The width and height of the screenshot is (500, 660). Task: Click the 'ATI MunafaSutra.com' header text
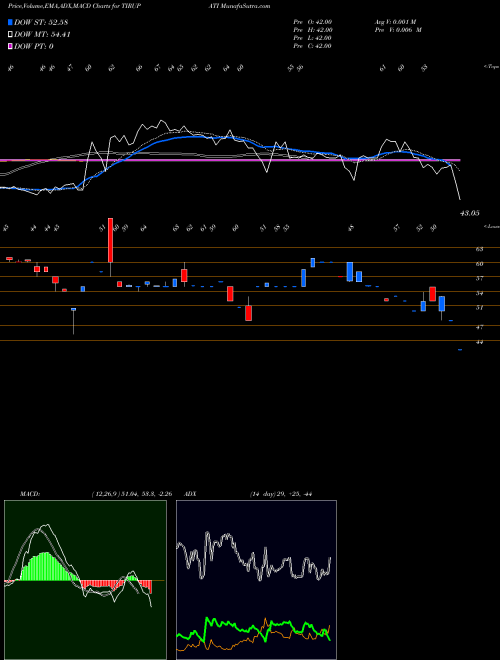click(x=239, y=6)
